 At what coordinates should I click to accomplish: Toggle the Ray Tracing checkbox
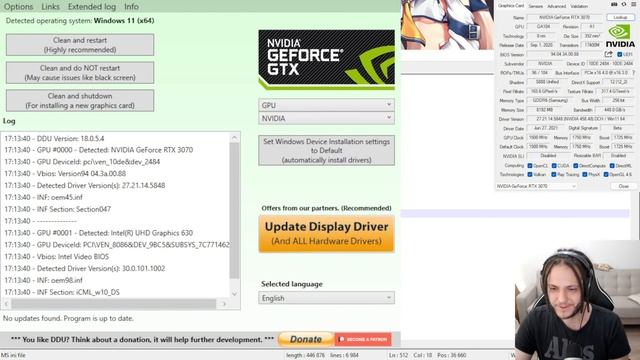(x=554, y=175)
